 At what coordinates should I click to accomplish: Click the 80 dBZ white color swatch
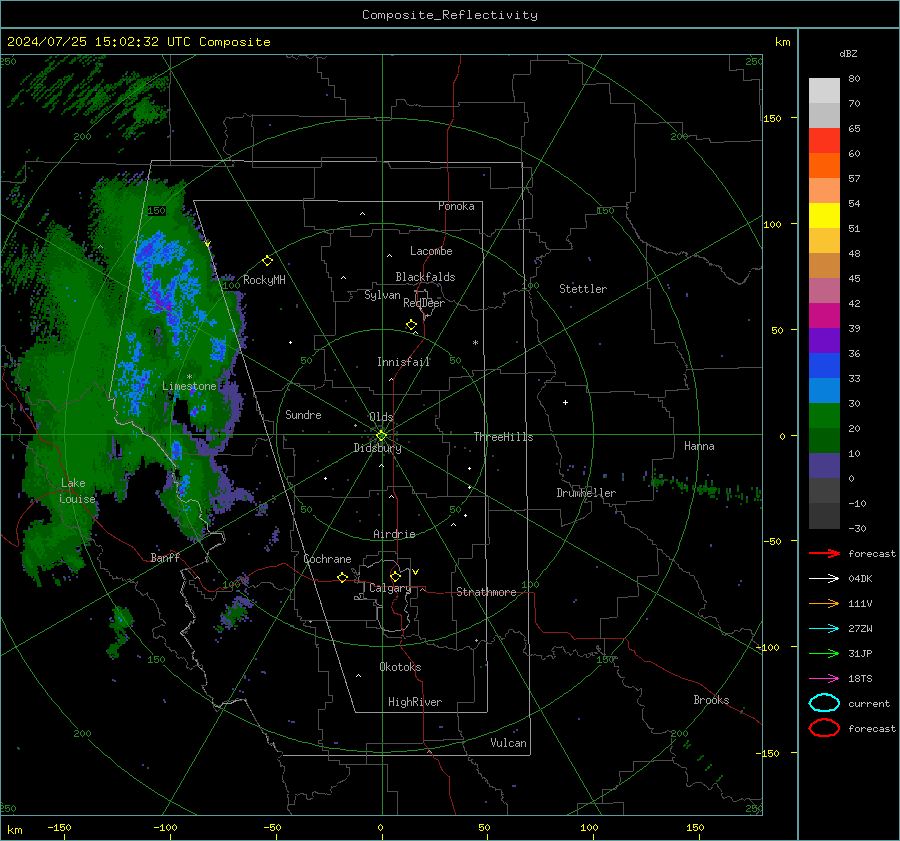pyautogui.click(x=824, y=90)
